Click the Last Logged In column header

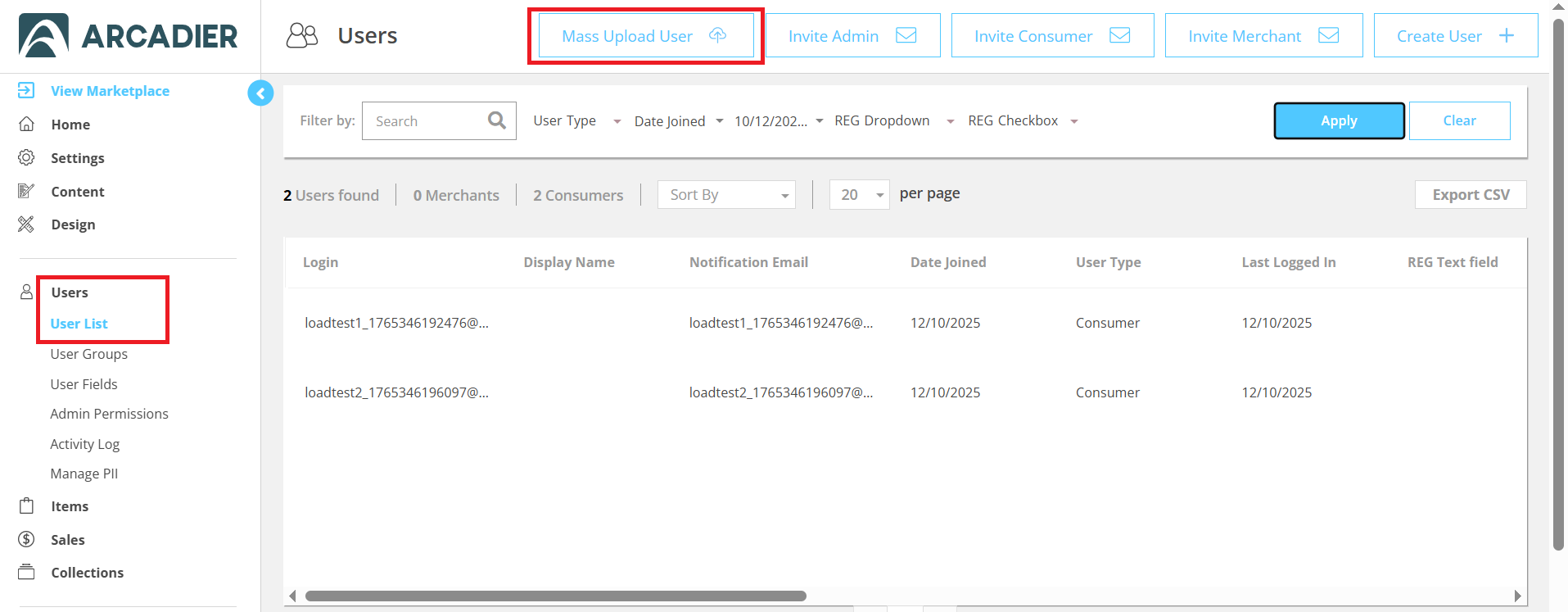click(x=1289, y=261)
